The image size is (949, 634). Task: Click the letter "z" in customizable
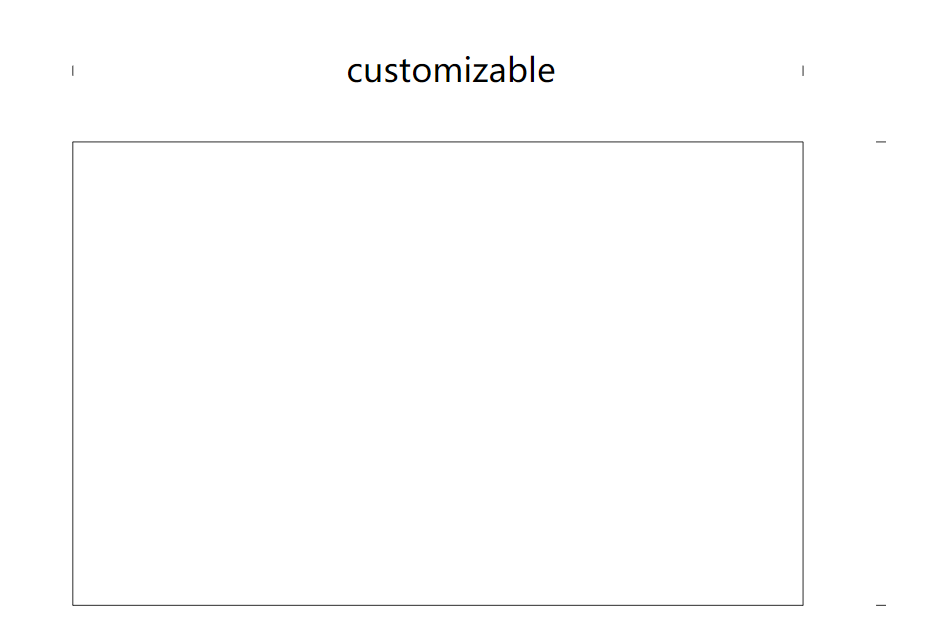coord(480,73)
